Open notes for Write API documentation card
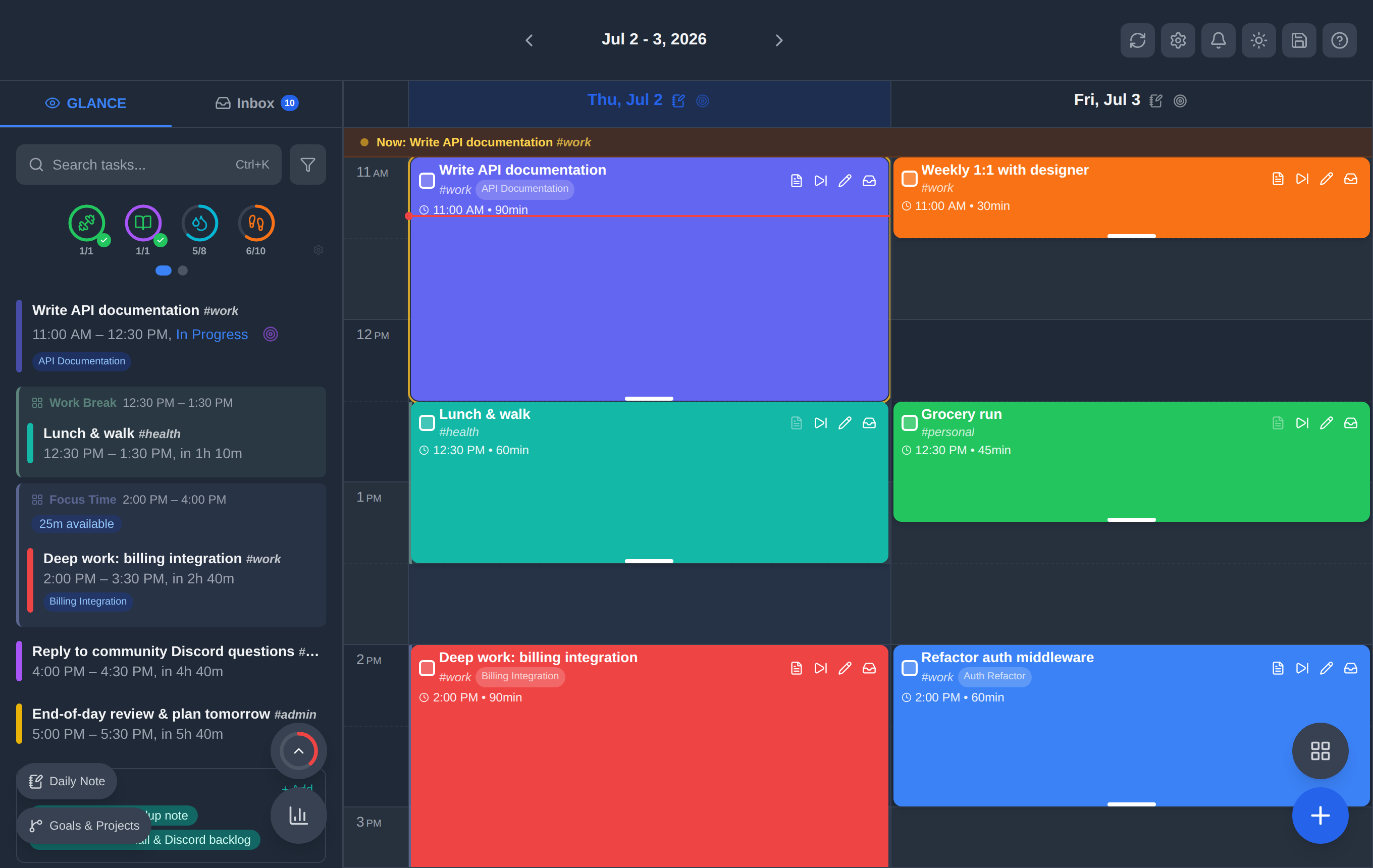The width and height of the screenshot is (1373, 868). (x=797, y=181)
